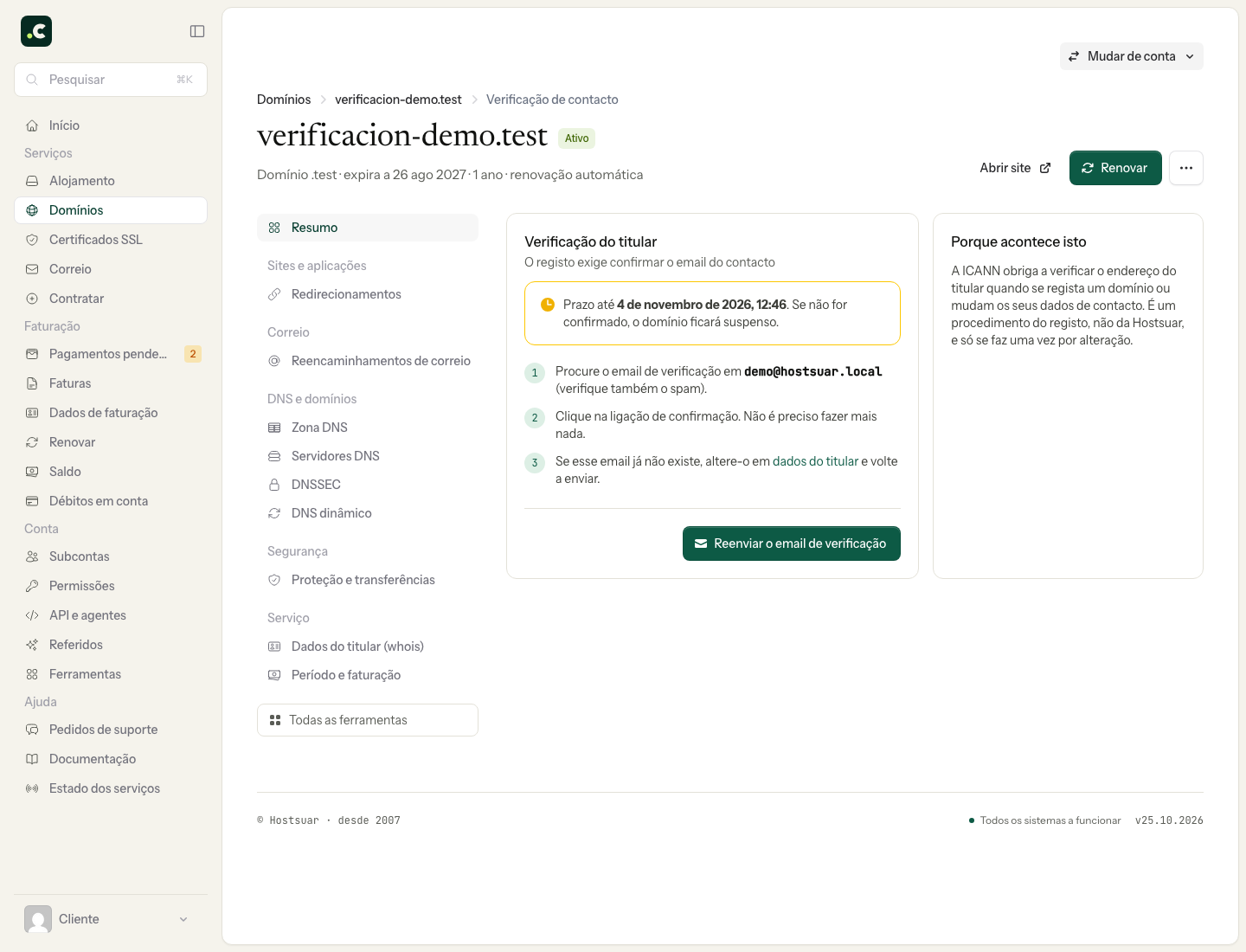Click the Hostsuar logo icon
This screenshot has height=952, width=1246.
pyautogui.click(x=36, y=31)
